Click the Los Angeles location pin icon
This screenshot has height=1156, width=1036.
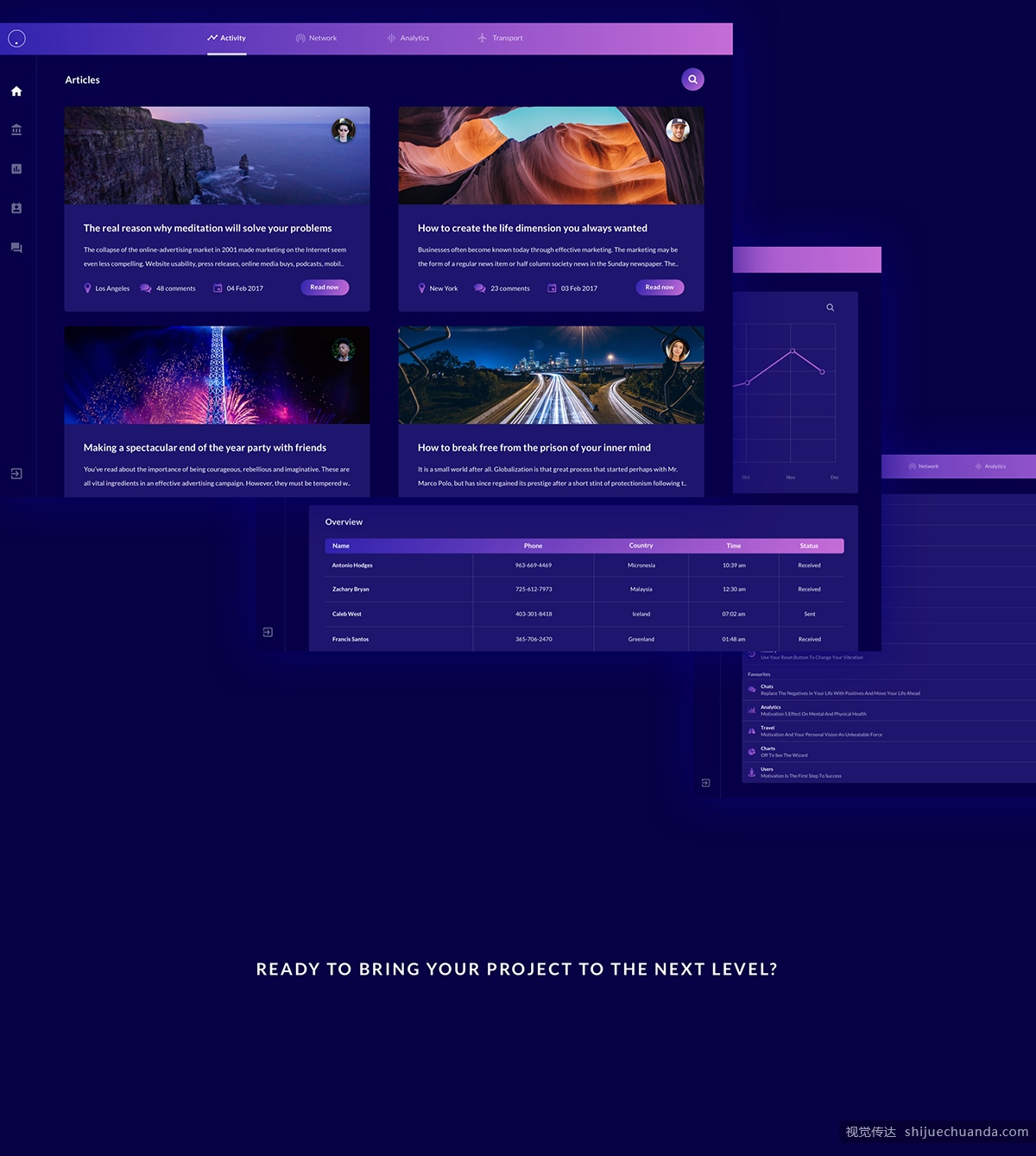pos(87,288)
